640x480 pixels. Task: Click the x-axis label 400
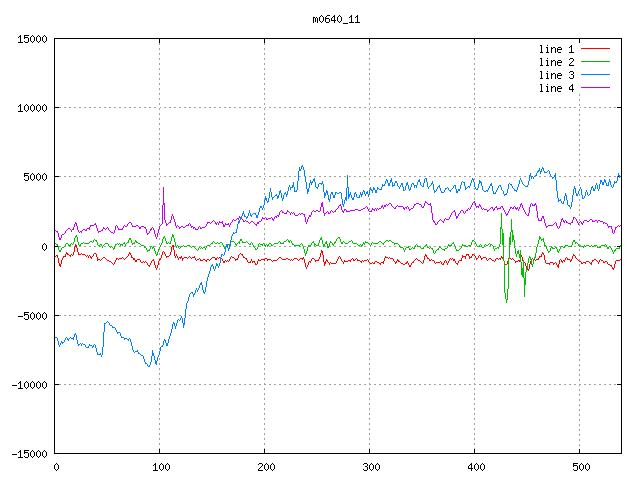click(x=475, y=467)
